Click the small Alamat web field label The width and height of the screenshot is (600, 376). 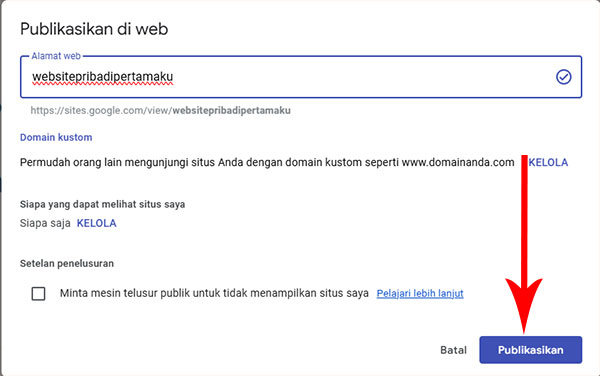56,56
